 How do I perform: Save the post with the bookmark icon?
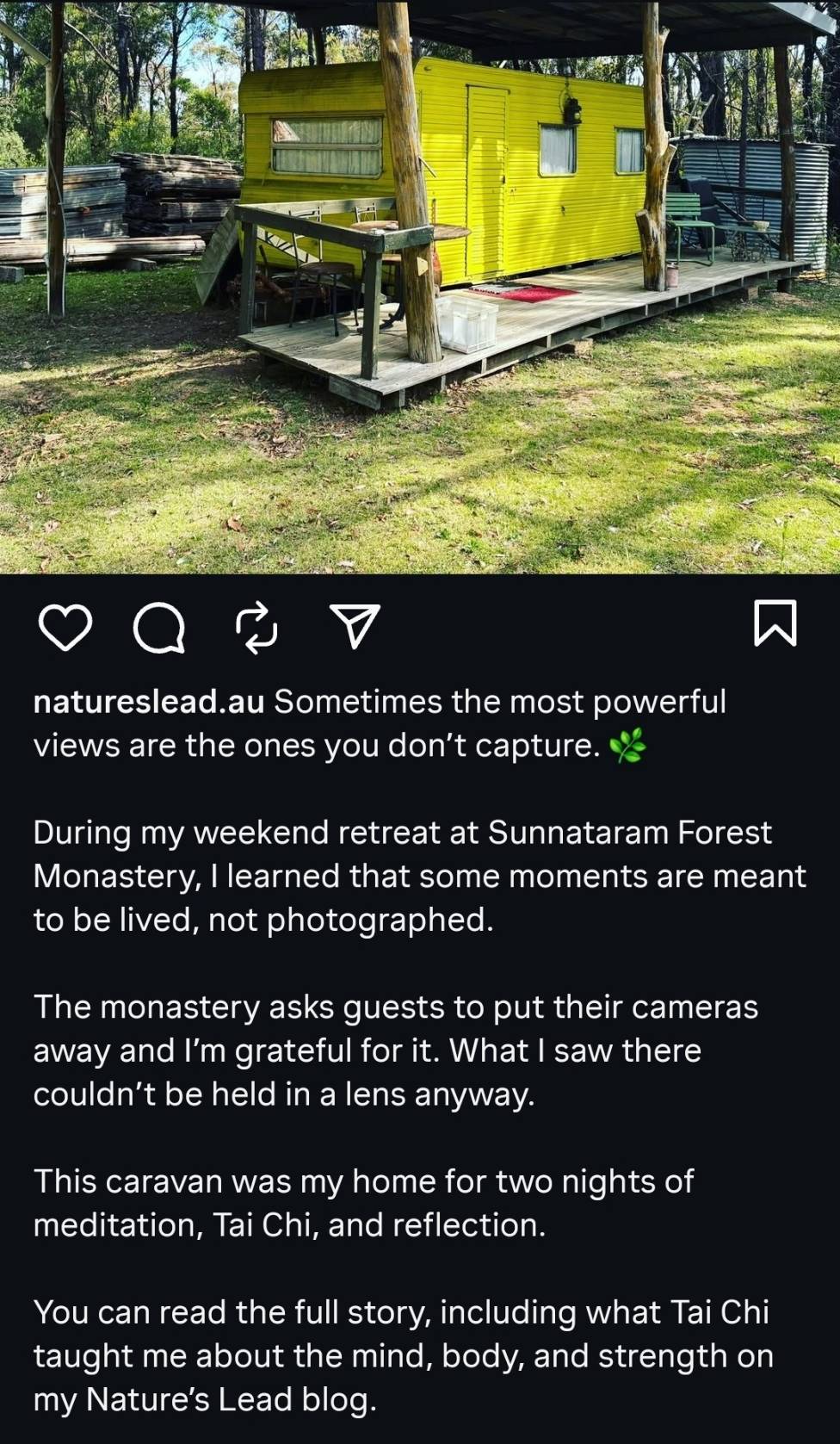pos(775,623)
